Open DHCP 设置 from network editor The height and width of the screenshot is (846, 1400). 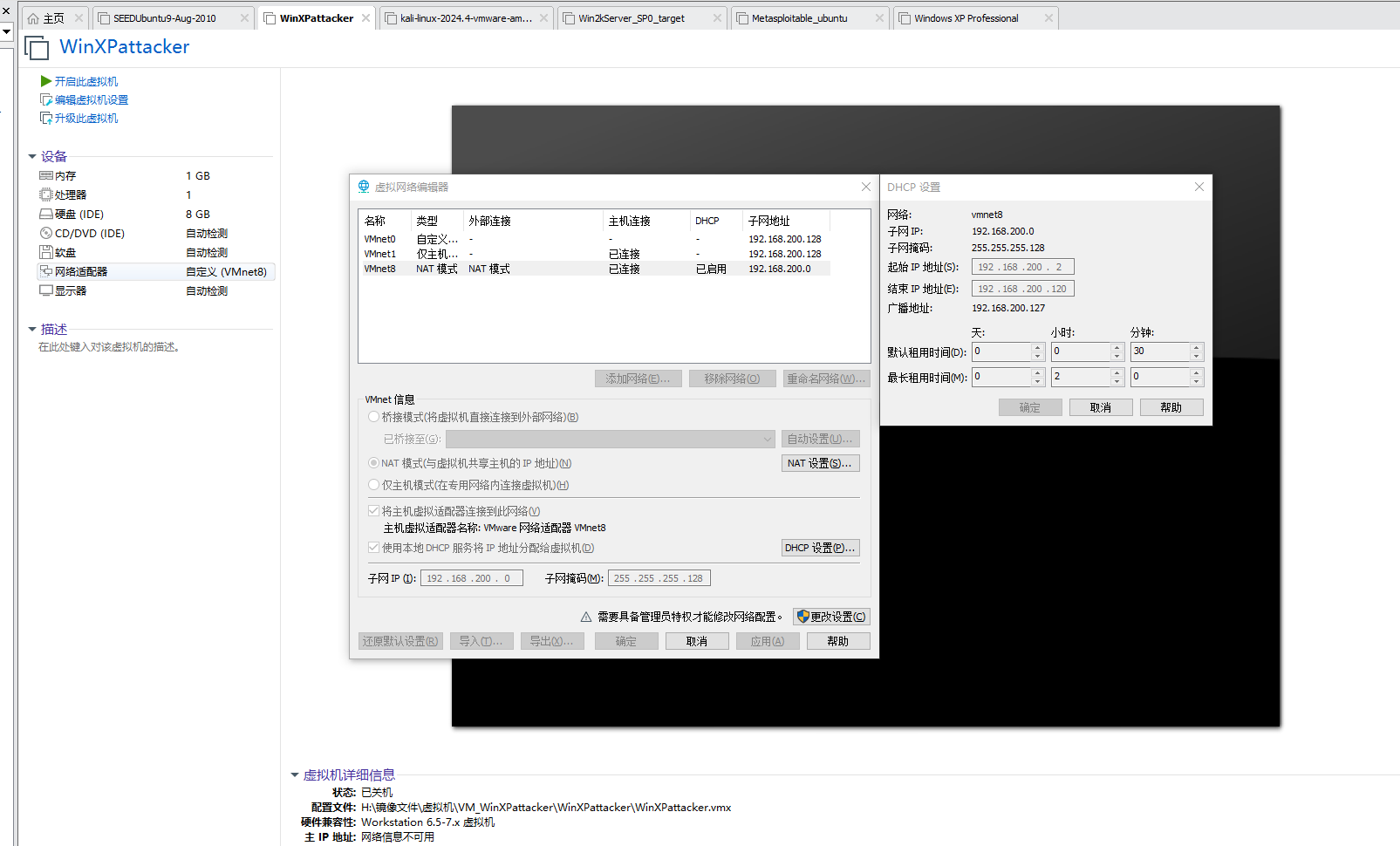820,548
